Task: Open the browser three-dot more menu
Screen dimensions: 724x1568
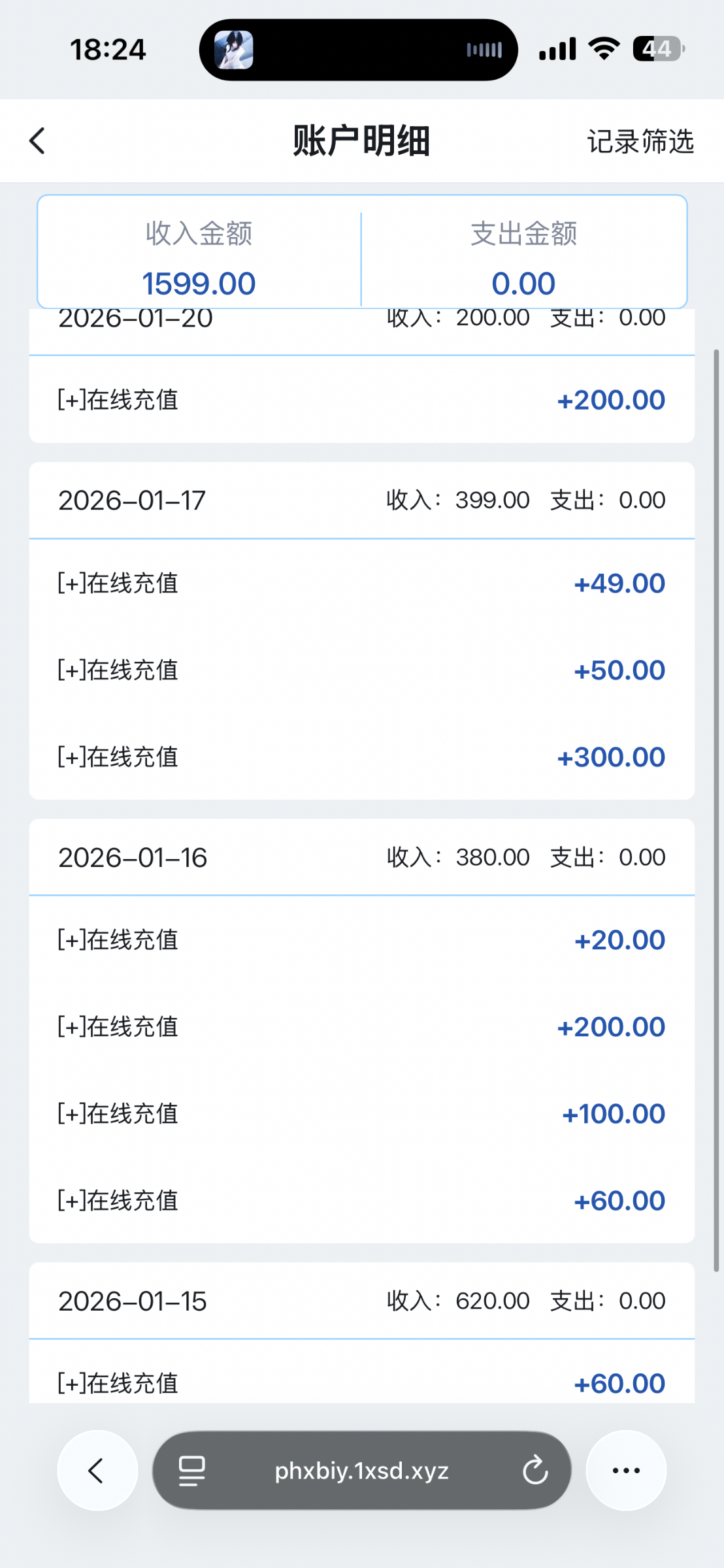Action: click(626, 1471)
